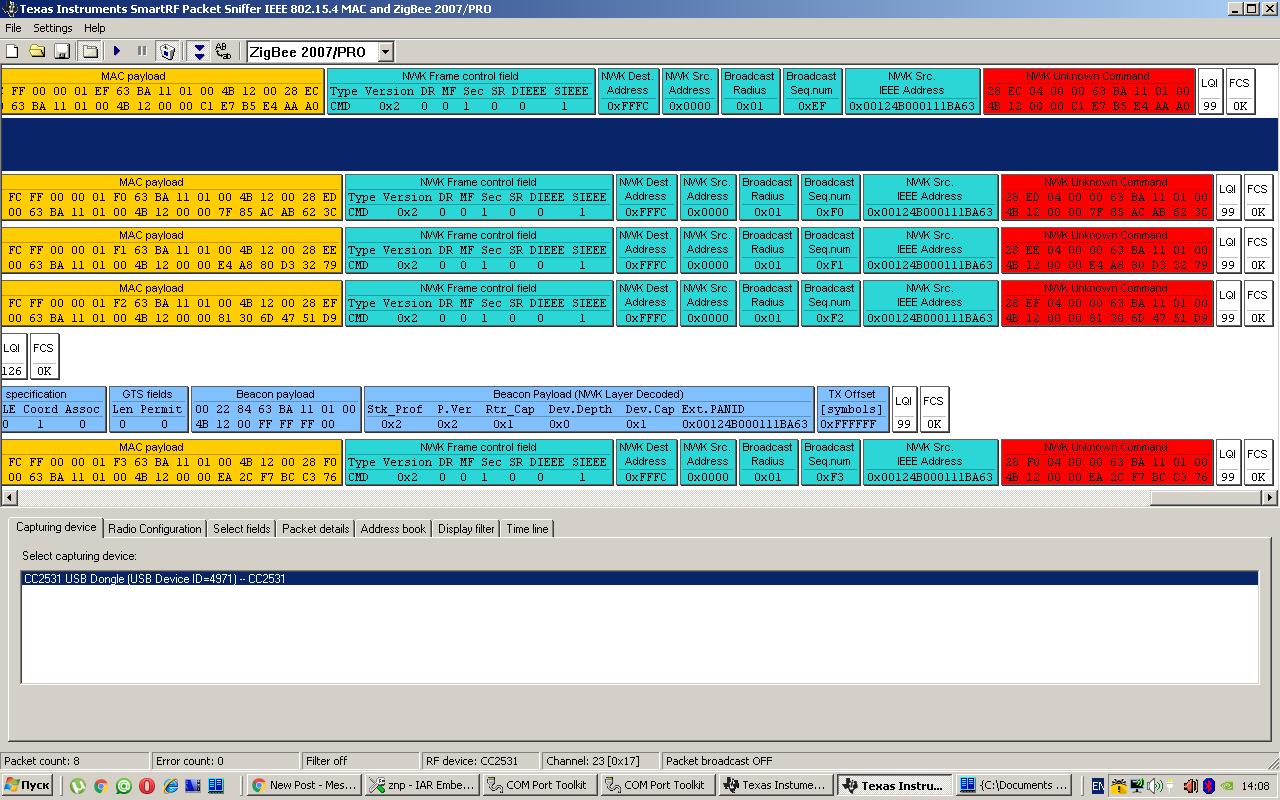This screenshot has height=800, width=1280.
Task: Click the Packet count: 8 status entry
Action: coord(75,761)
